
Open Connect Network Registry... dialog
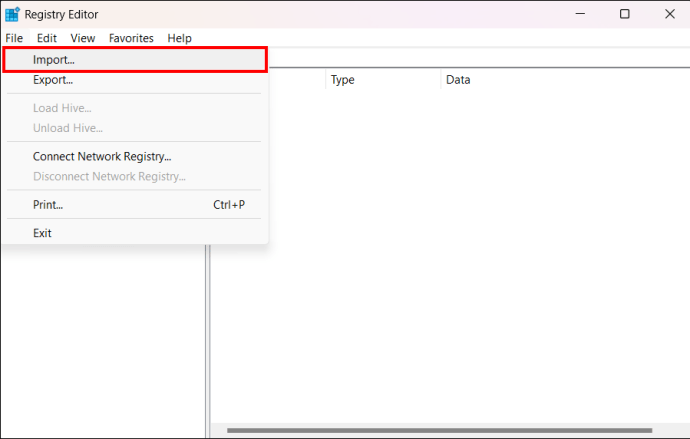[135, 157]
